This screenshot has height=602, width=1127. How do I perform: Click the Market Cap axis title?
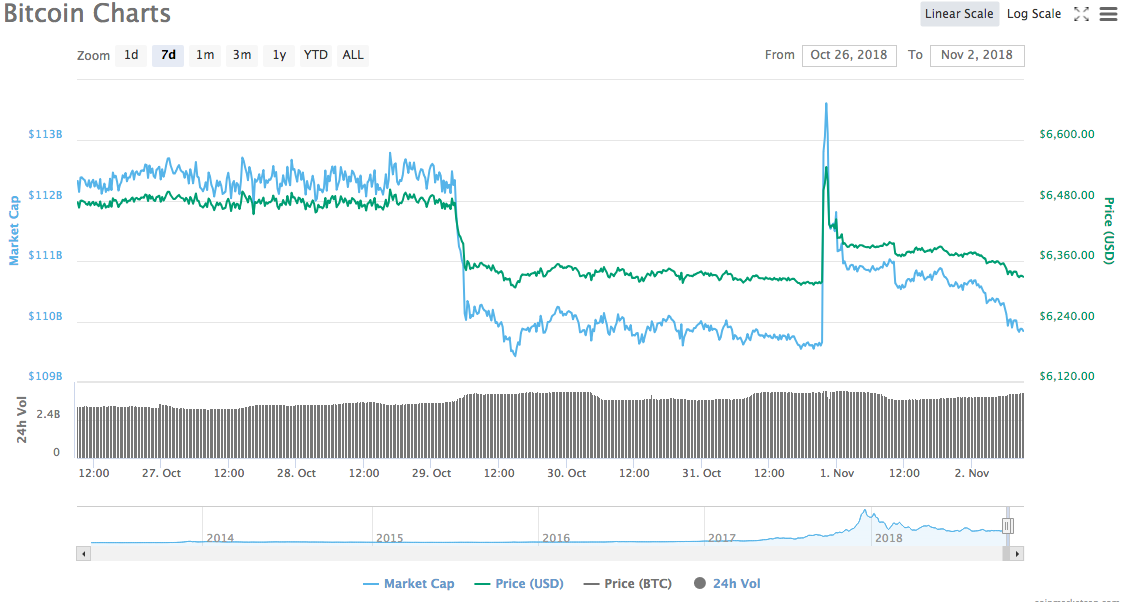pyautogui.click(x=14, y=230)
